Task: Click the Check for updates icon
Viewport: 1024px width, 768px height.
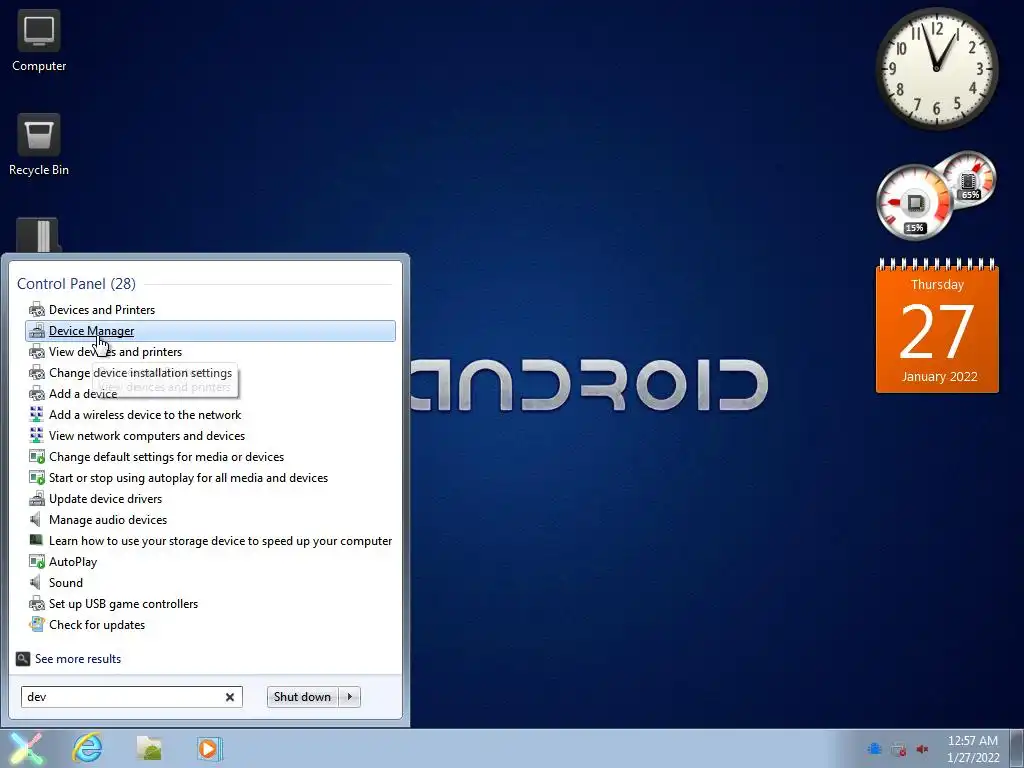Action: point(37,625)
